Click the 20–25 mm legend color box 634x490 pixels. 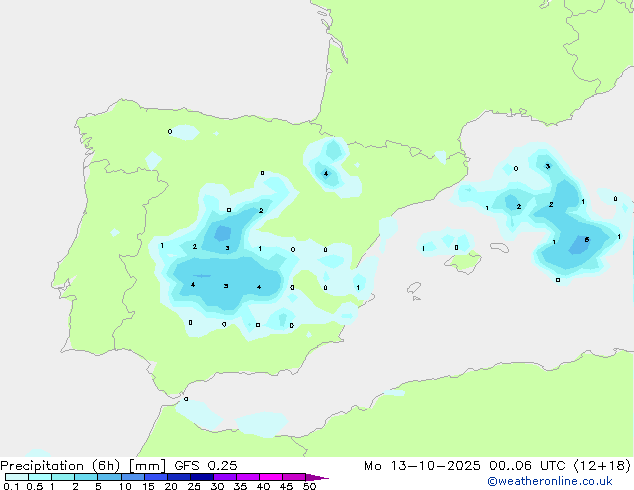[x=179, y=477]
